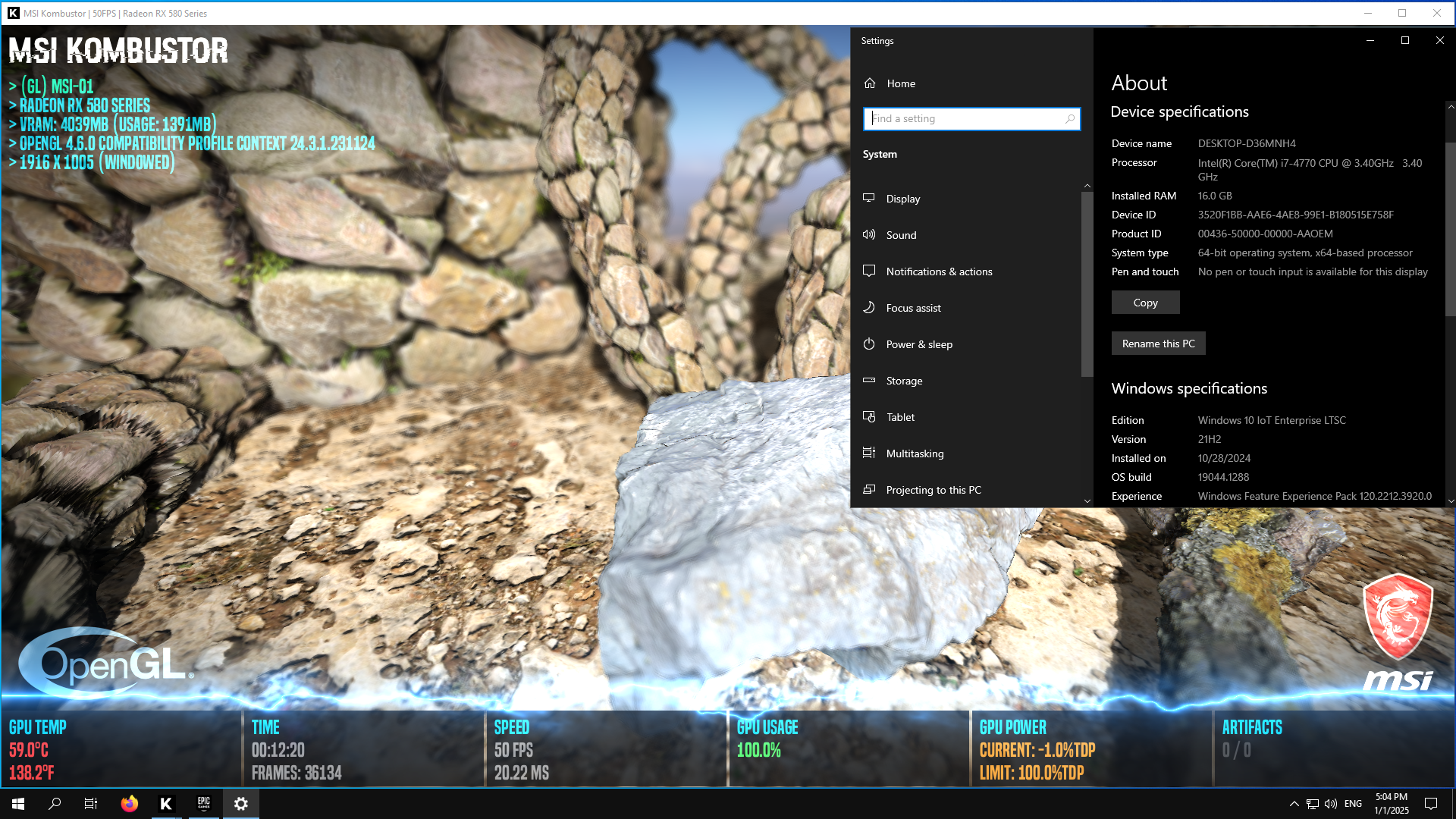Select Projecting to this PC label

point(934,490)
